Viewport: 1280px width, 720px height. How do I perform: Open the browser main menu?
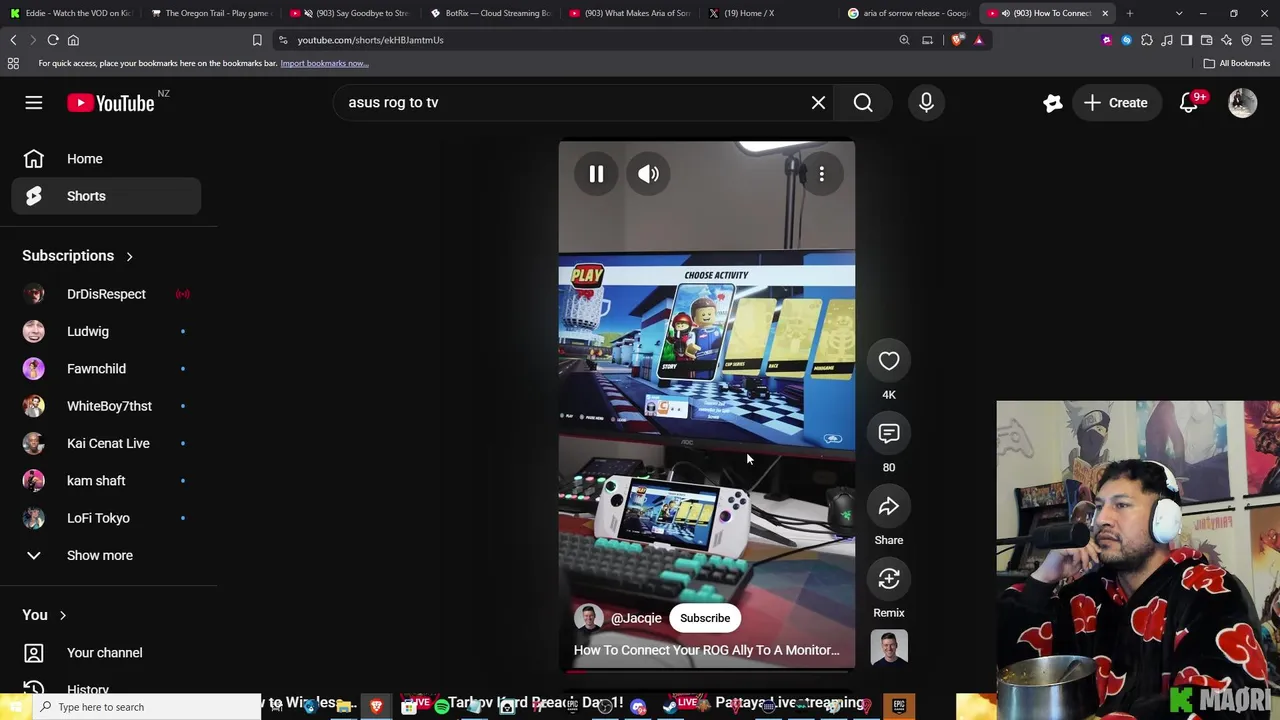tap(1266, 40)
